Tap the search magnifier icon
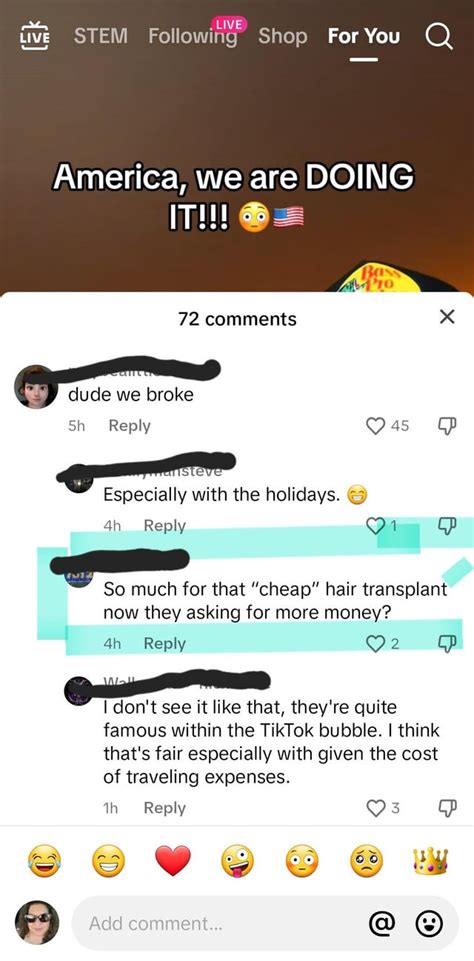 pyautogui.click(x=440, y=36)
